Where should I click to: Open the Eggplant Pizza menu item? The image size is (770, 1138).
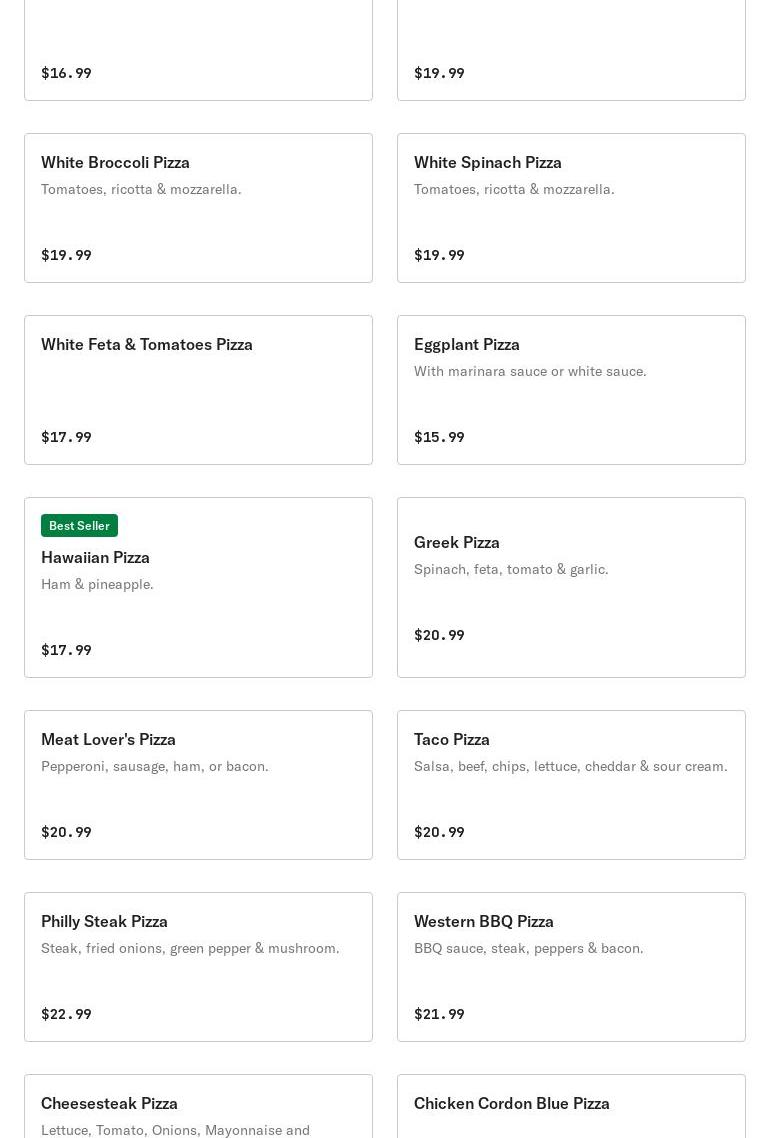571,390
